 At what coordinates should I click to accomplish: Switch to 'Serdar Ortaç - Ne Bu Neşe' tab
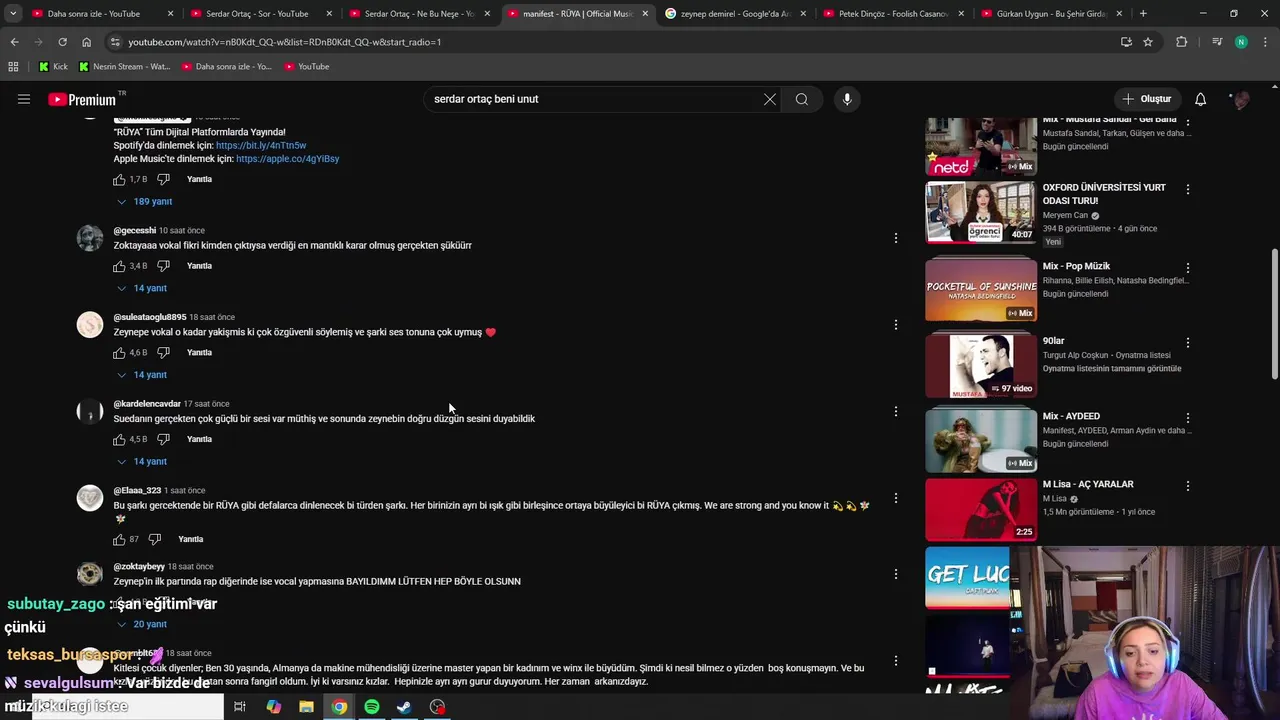click(418, 14)
